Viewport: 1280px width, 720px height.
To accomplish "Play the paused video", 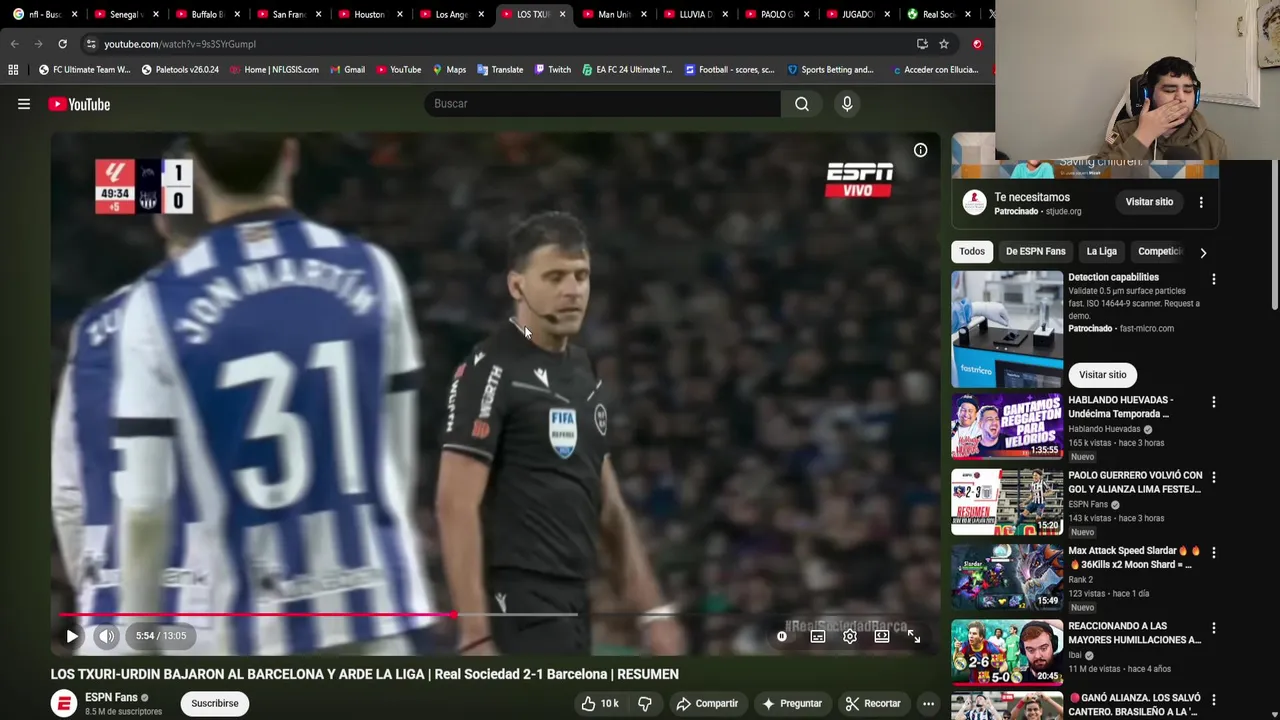I will point(72,636).
